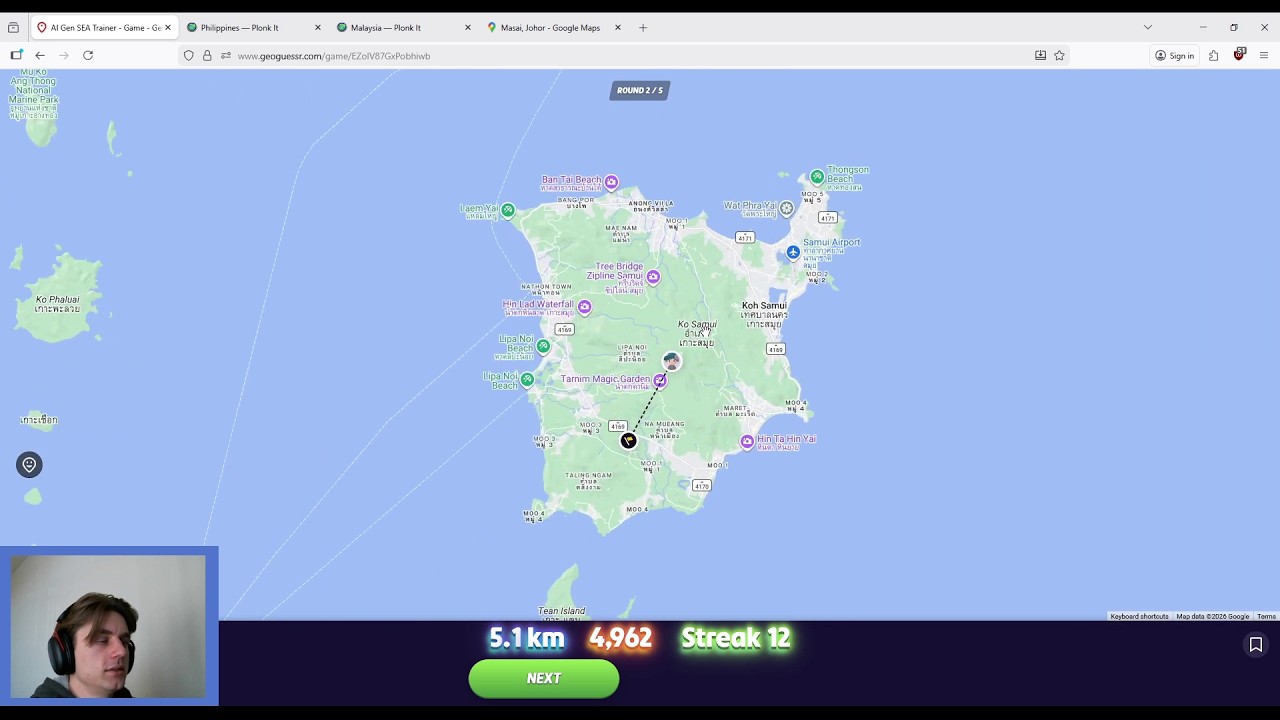Click the player avatar marker on map
This screenshot has height=720, width=1280.
tap(671, 360)
